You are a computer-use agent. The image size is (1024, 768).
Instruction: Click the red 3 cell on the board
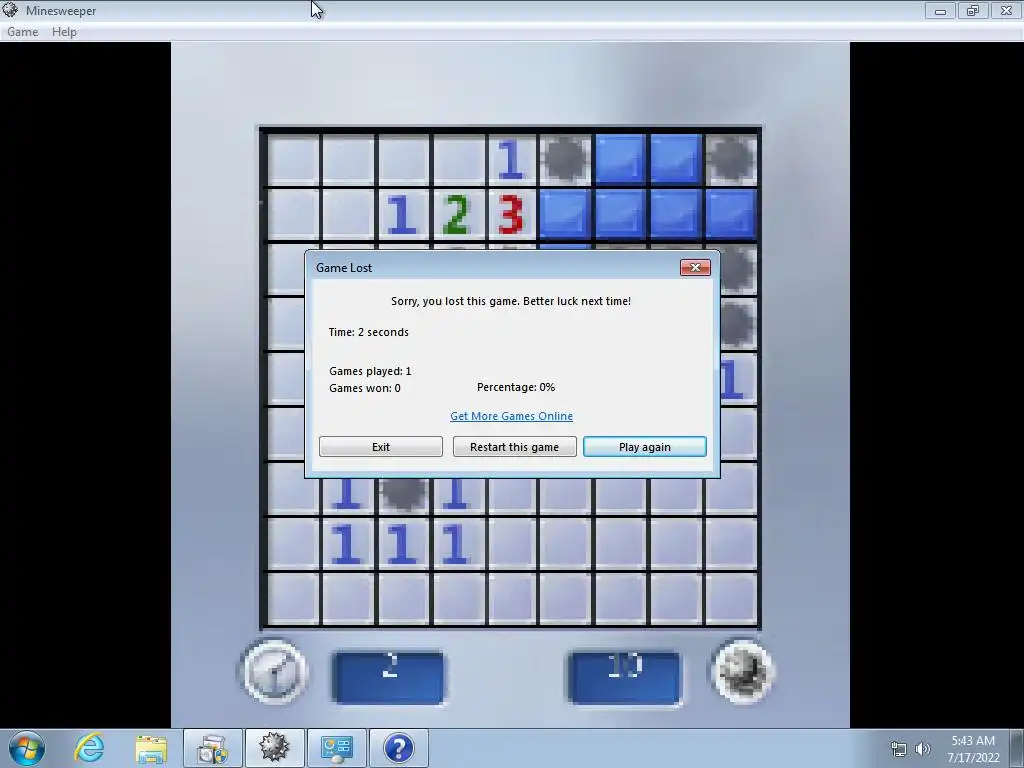coord(511,214)
